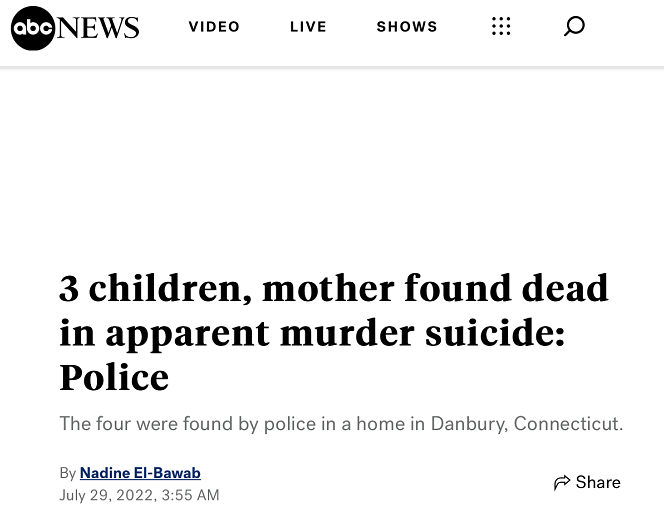Screen dimensions: 664x519
Task: Open the Shows menu
Action: (407, 27)
